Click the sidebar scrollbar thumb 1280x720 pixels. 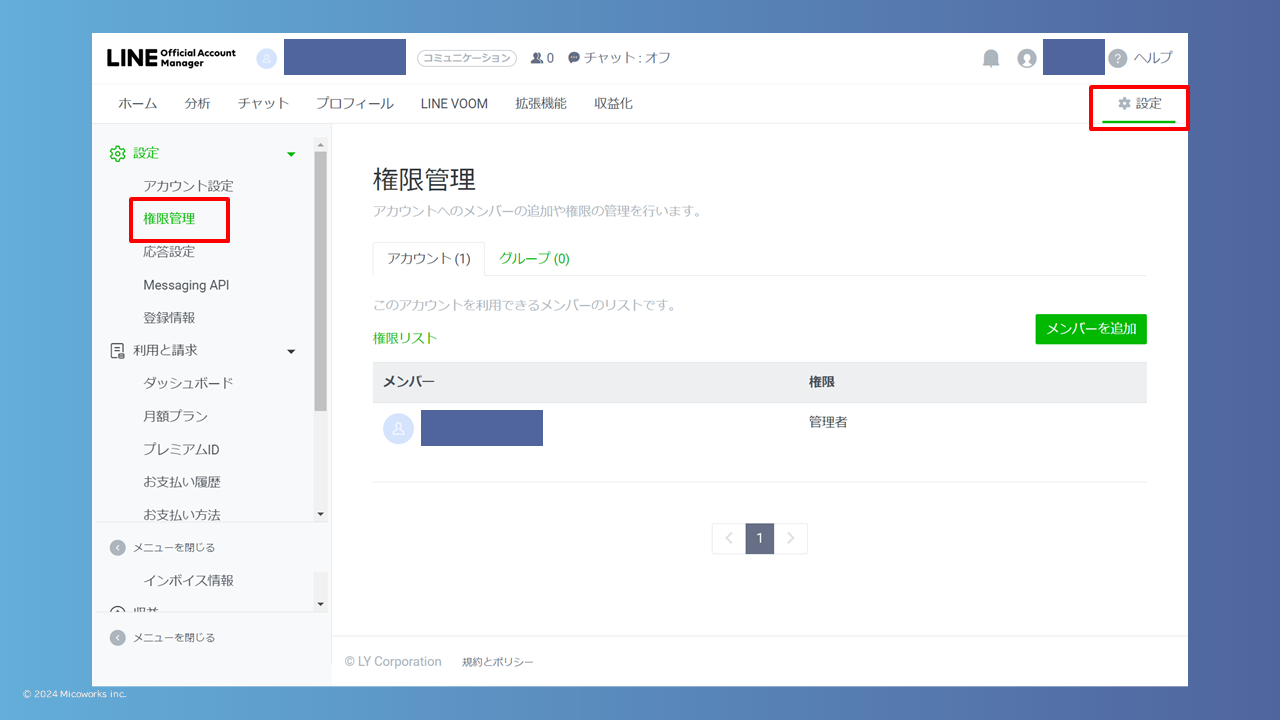pyautogui.click(x=320, y=281)
